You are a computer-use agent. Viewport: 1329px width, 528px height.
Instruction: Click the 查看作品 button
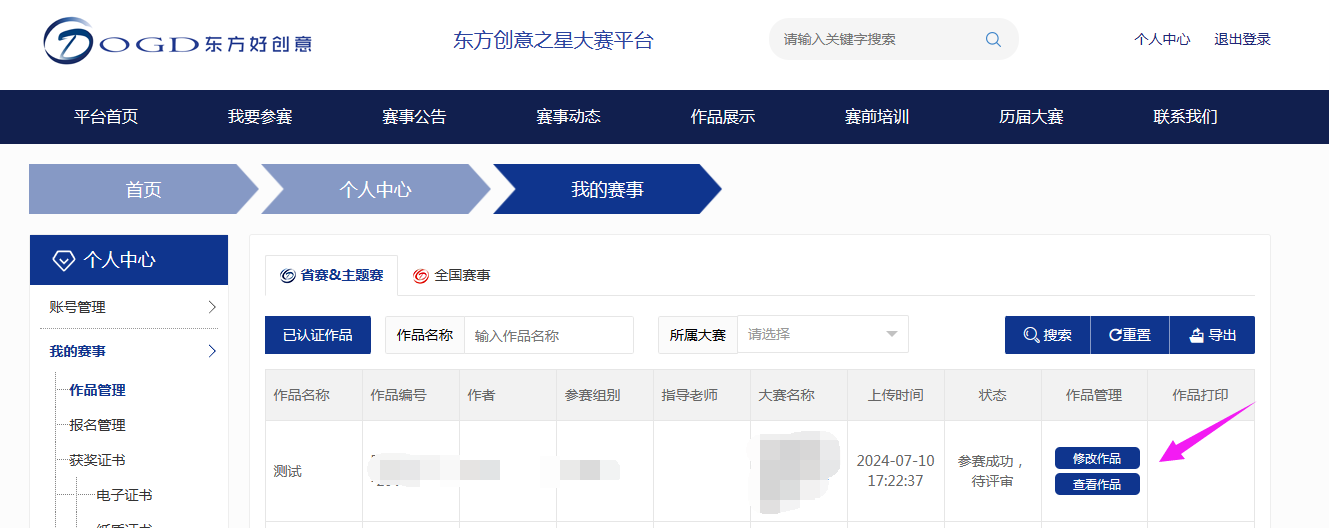1096,484
